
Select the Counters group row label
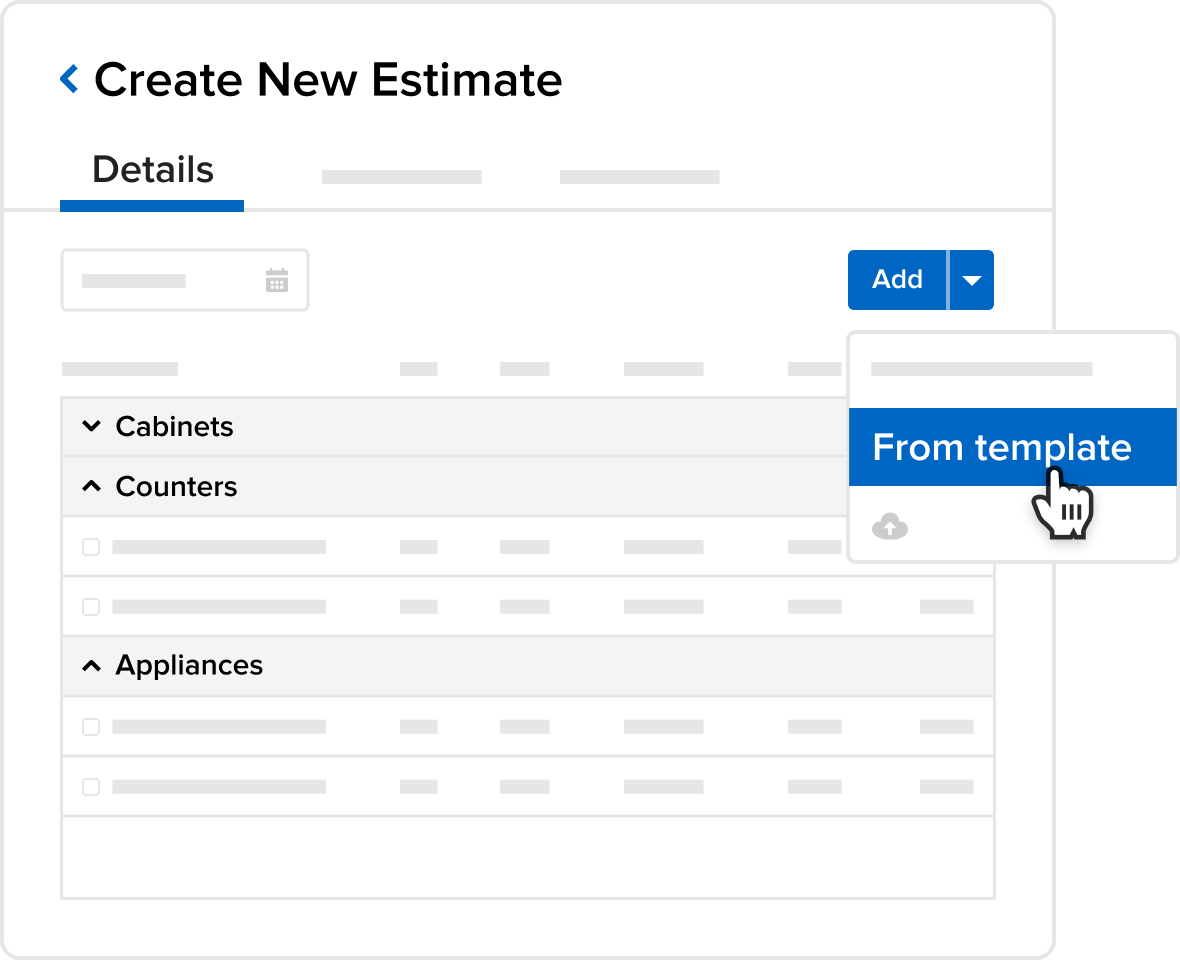pyautogui.click(x=176, y=487)
